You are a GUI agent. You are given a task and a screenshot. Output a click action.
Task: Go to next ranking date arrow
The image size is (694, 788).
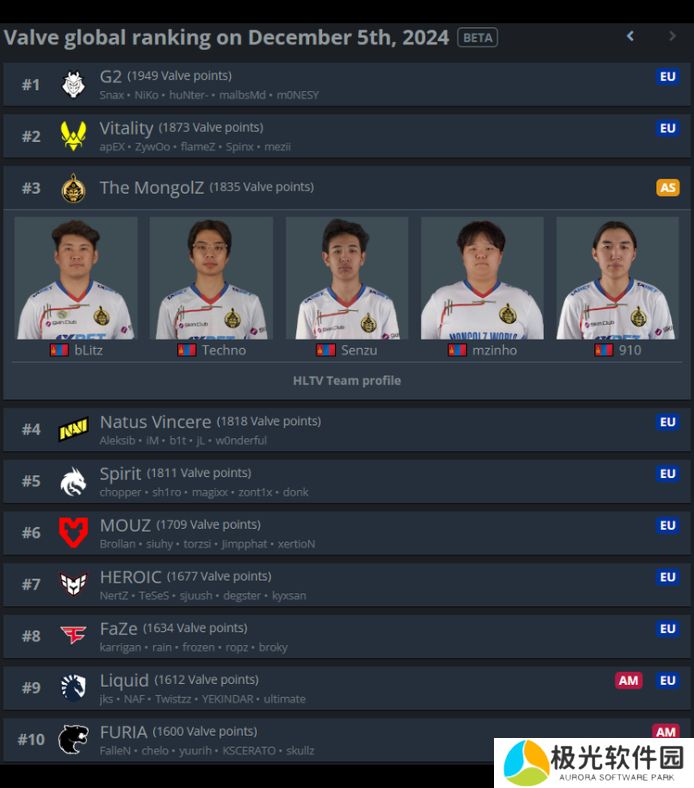(x=672, y=36)
